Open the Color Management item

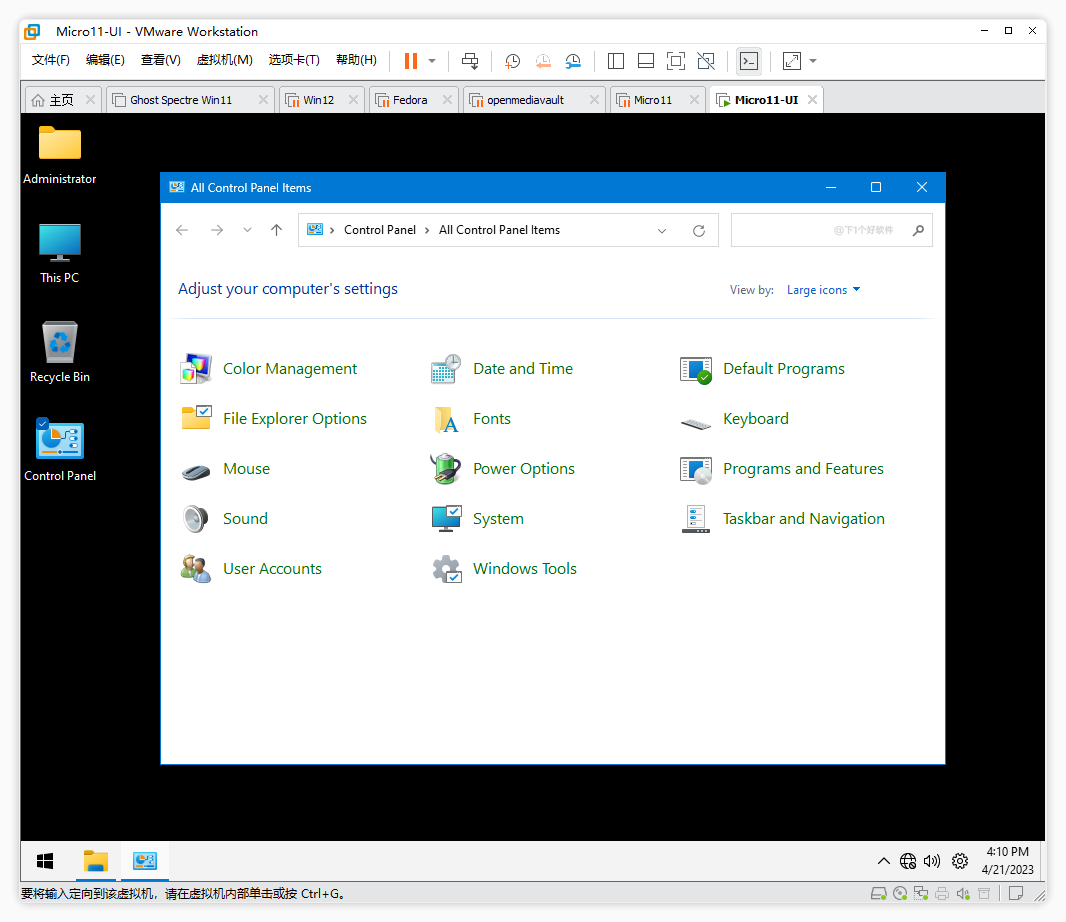(289, 369)
